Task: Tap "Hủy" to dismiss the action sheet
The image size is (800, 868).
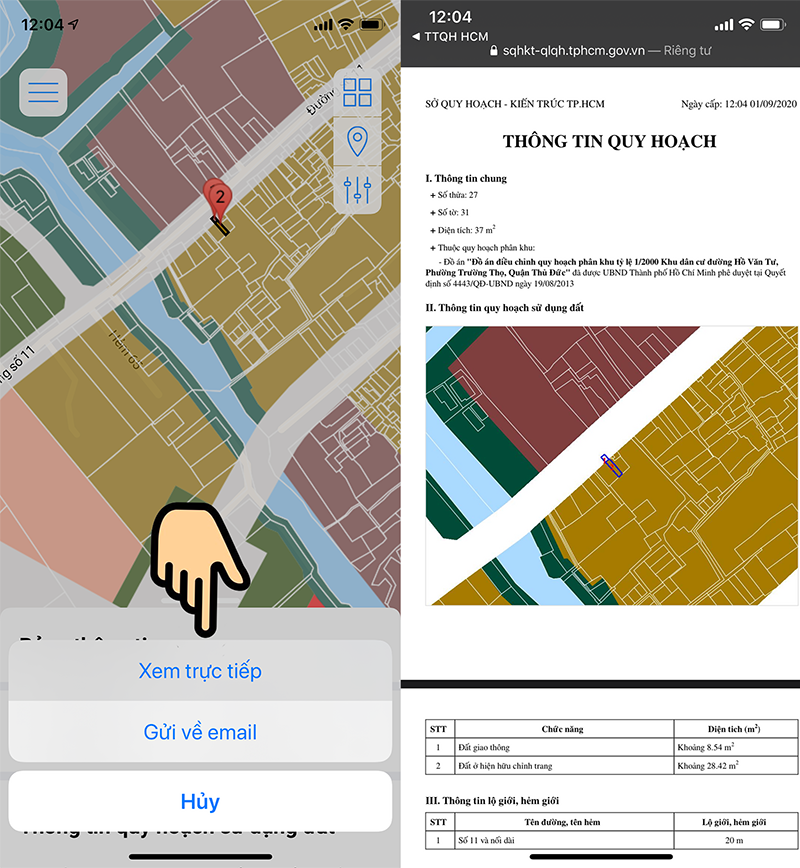Action: [x=199, y=800]
